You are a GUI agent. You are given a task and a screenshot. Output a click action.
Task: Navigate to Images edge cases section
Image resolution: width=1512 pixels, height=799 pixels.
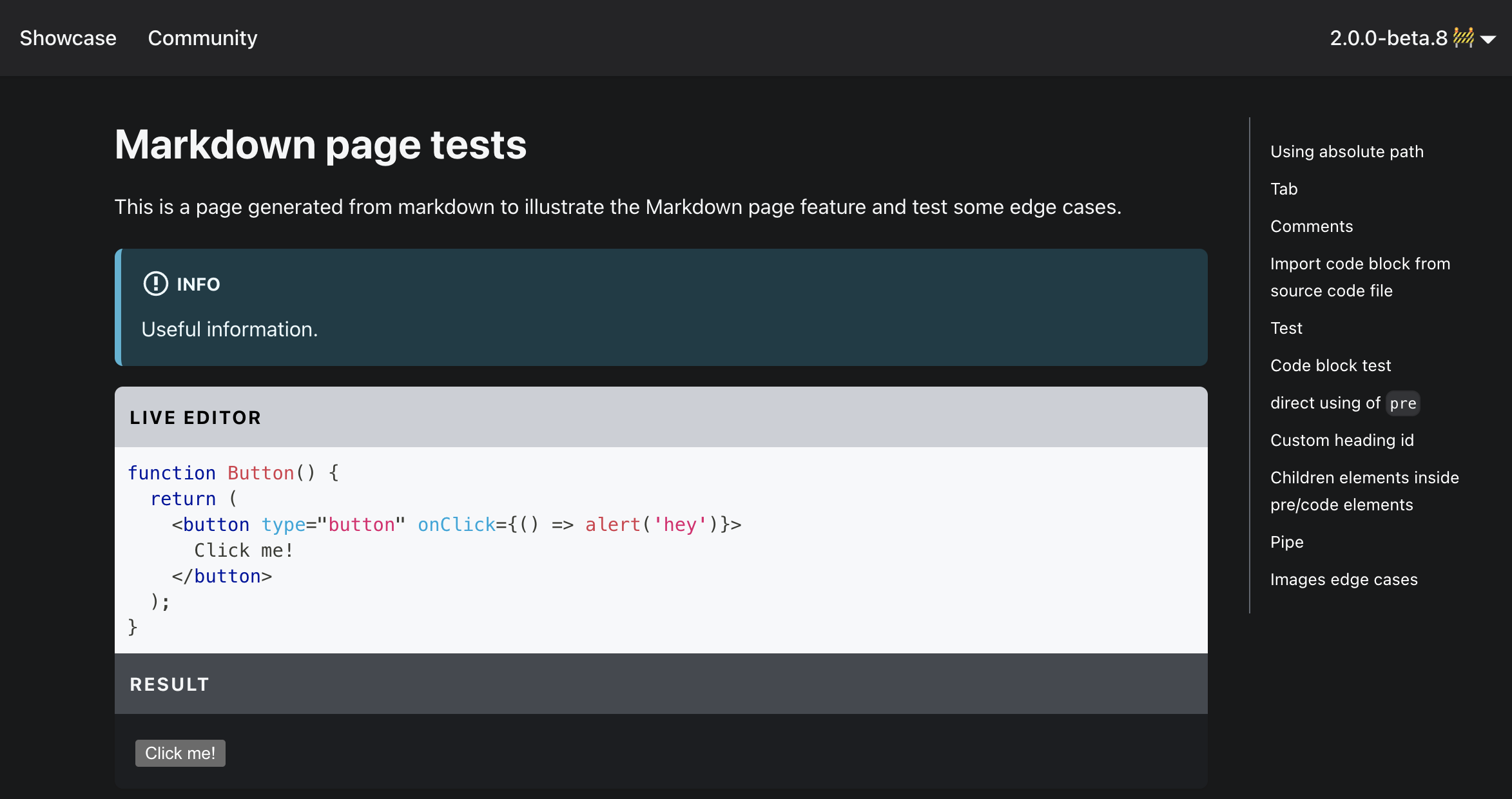pos(1344,579)
